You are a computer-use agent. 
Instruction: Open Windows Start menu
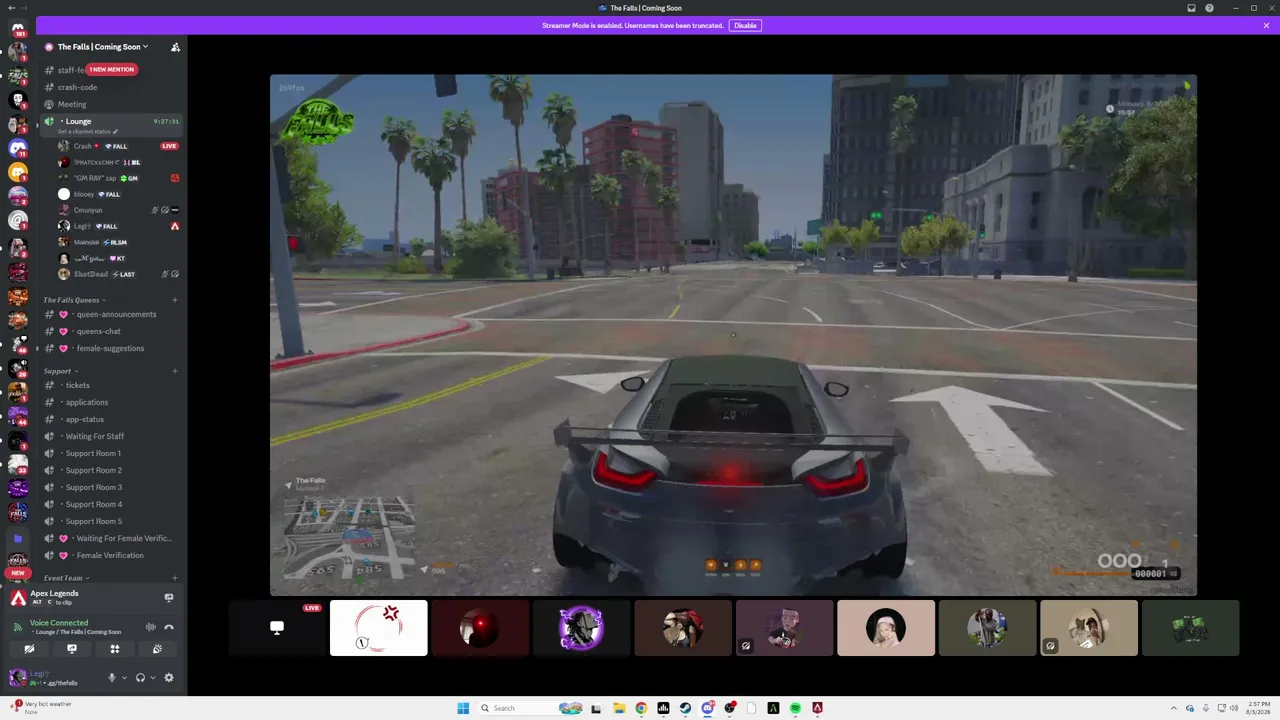[x=463, y=708]
